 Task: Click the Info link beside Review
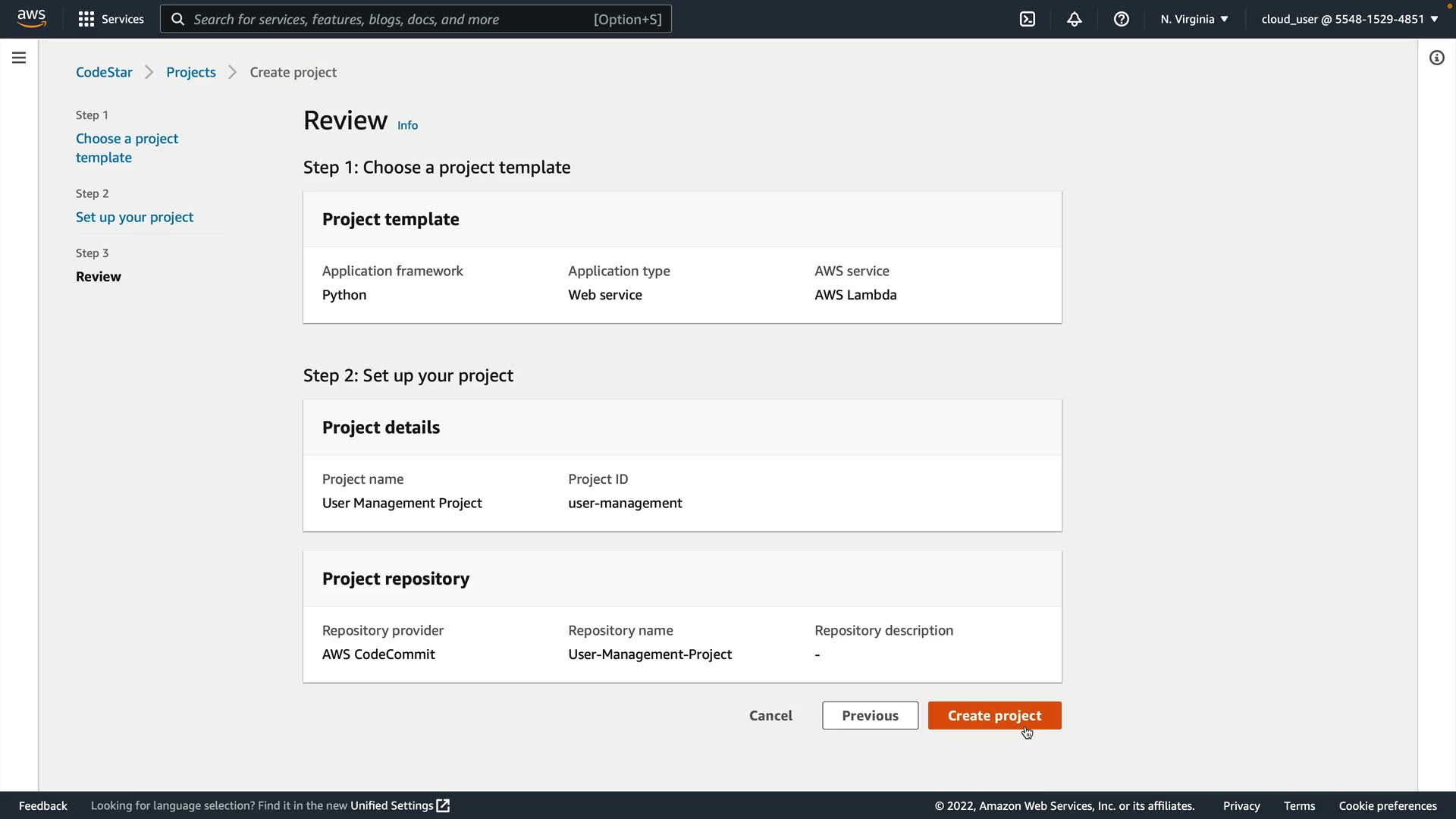407,125
